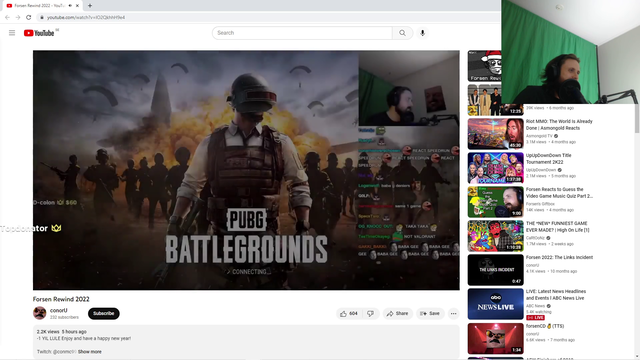This screenshot has height=360, width=640.
Task: Go forward with the browser forward arrow
Action: click(x=18, y=17)
